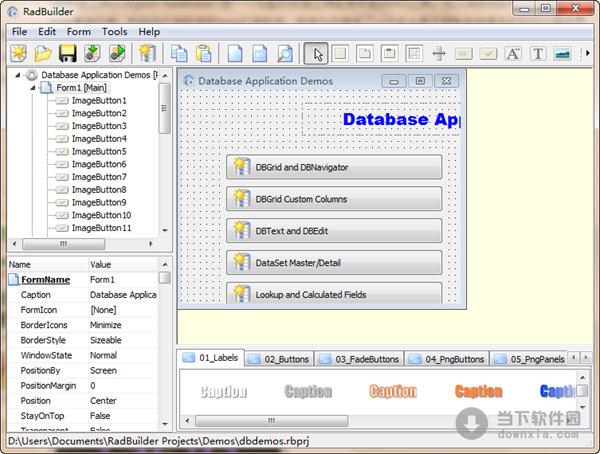The width and height of the screenshot is (600, 454).
Task: Edit the Caption property value field
Action: (x=123, y=295)
